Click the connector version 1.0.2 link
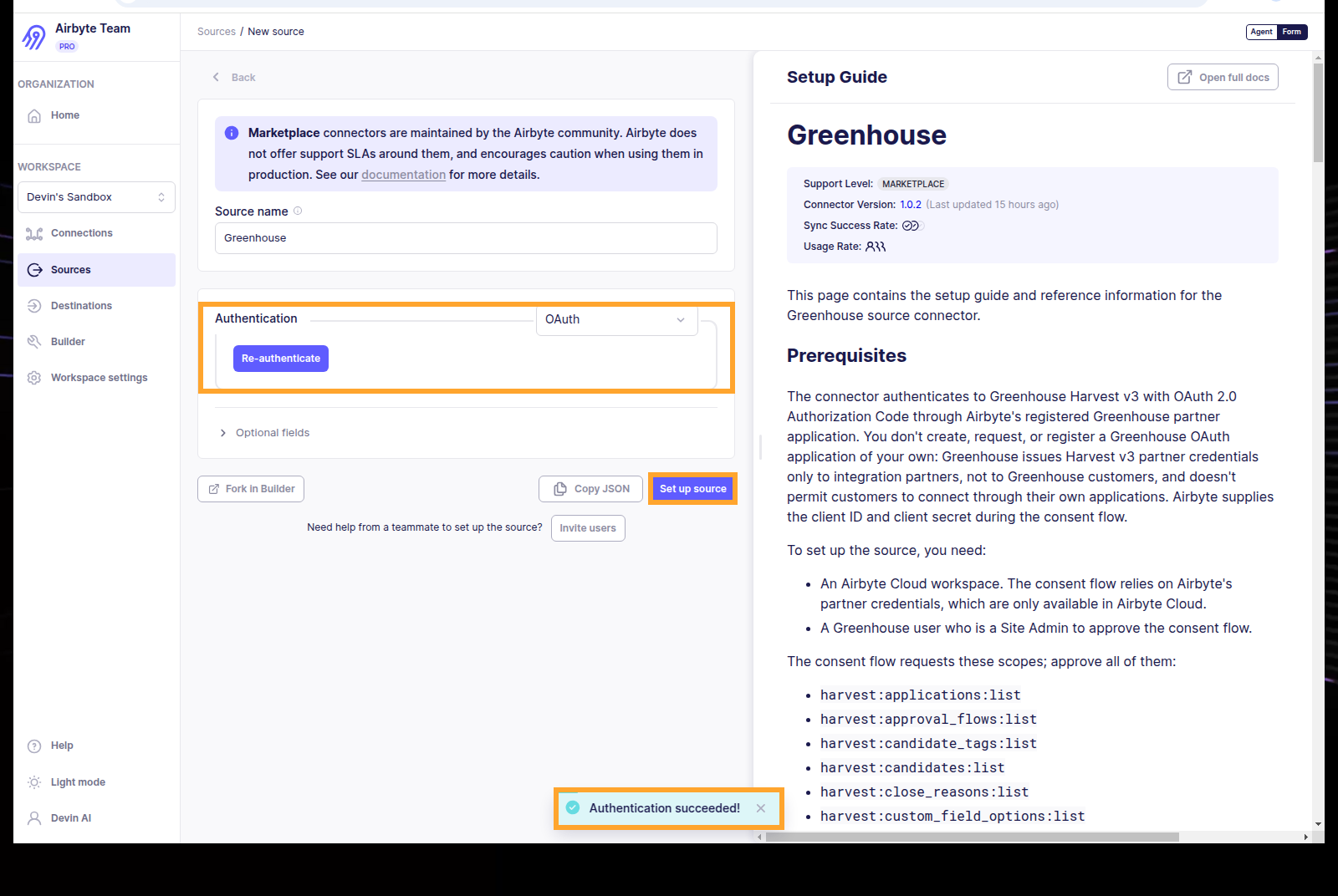 click(x=911, y=205)
